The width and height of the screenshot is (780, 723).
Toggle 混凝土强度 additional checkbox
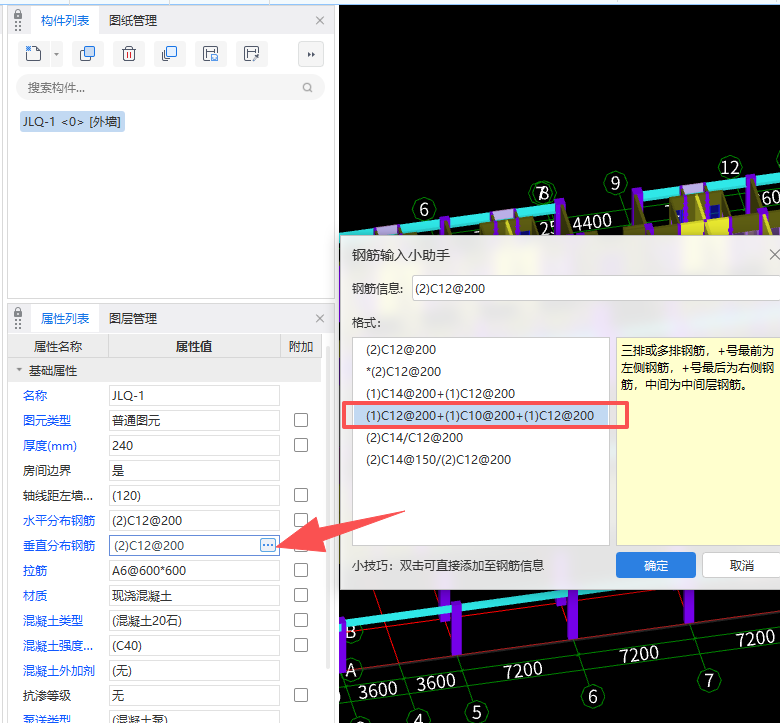(x=301, y=645)
